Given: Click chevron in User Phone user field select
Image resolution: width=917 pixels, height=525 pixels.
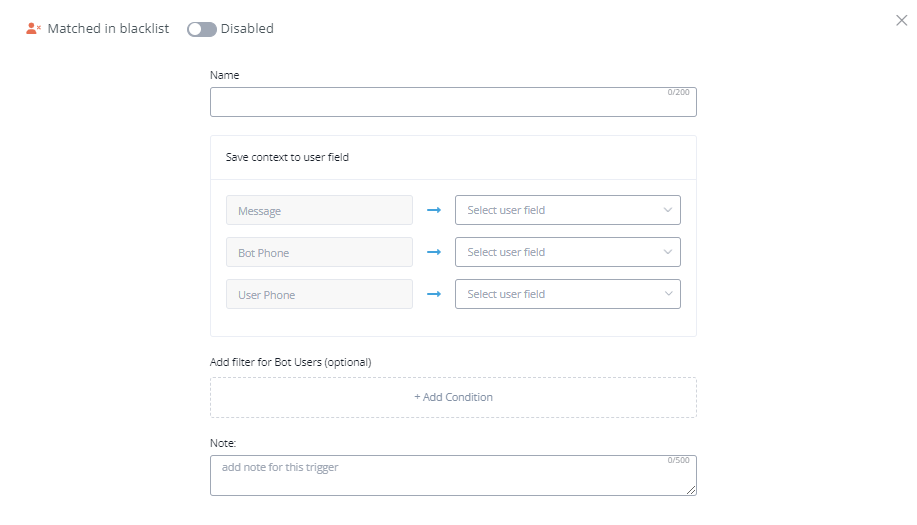Looking at the screenshot, I should click(668, 294).
